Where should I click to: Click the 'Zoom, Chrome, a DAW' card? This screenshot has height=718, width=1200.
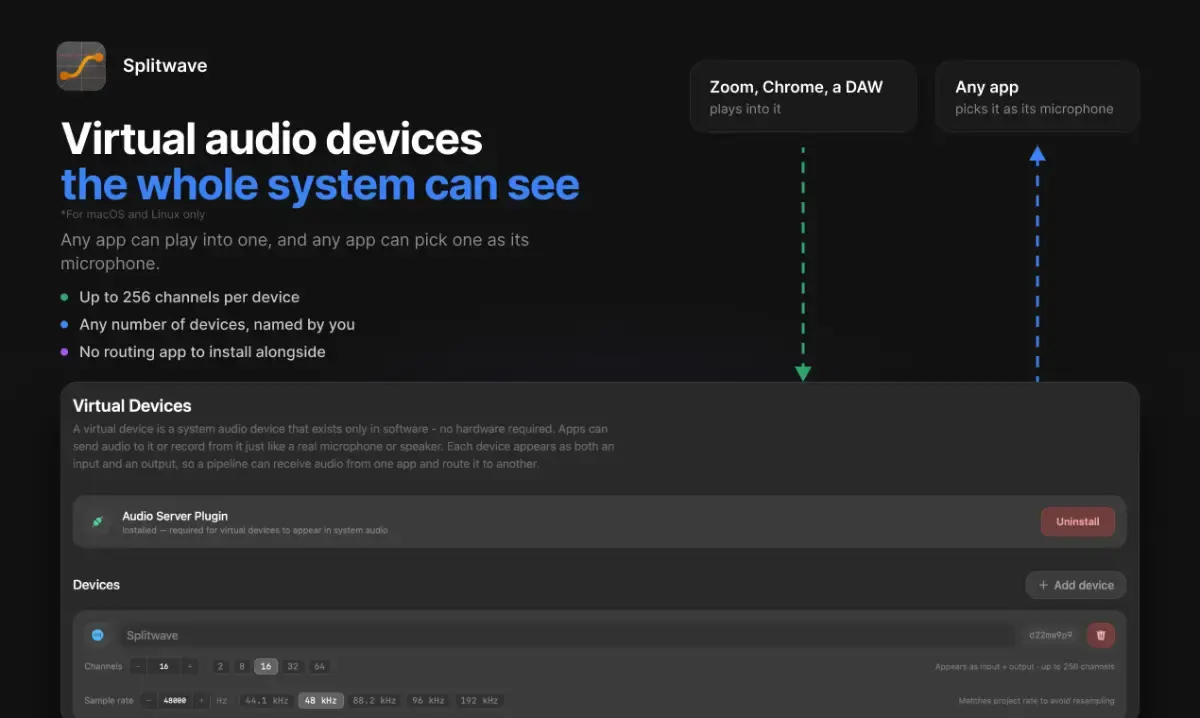tap(803, 96)
